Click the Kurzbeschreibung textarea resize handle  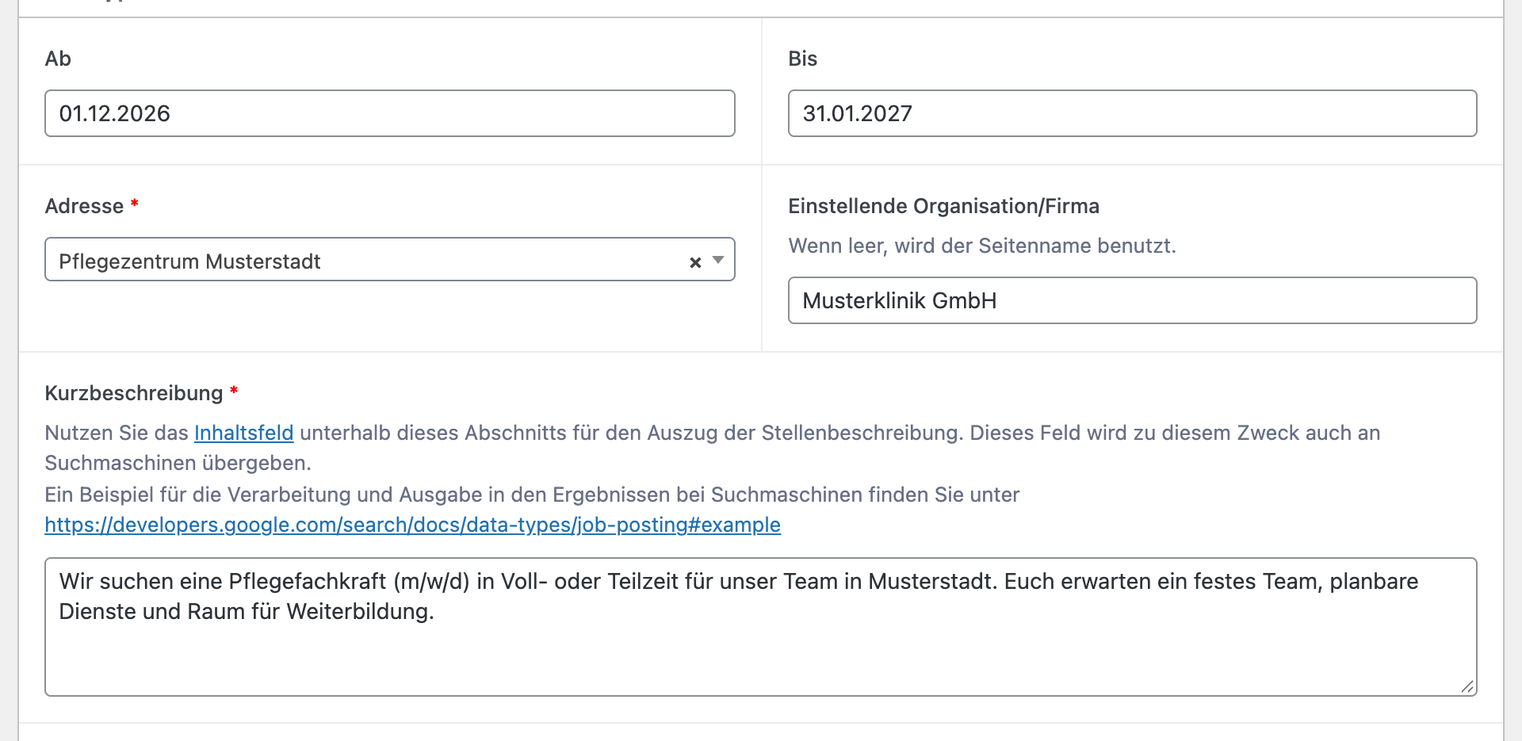[x=1466, y=686]
